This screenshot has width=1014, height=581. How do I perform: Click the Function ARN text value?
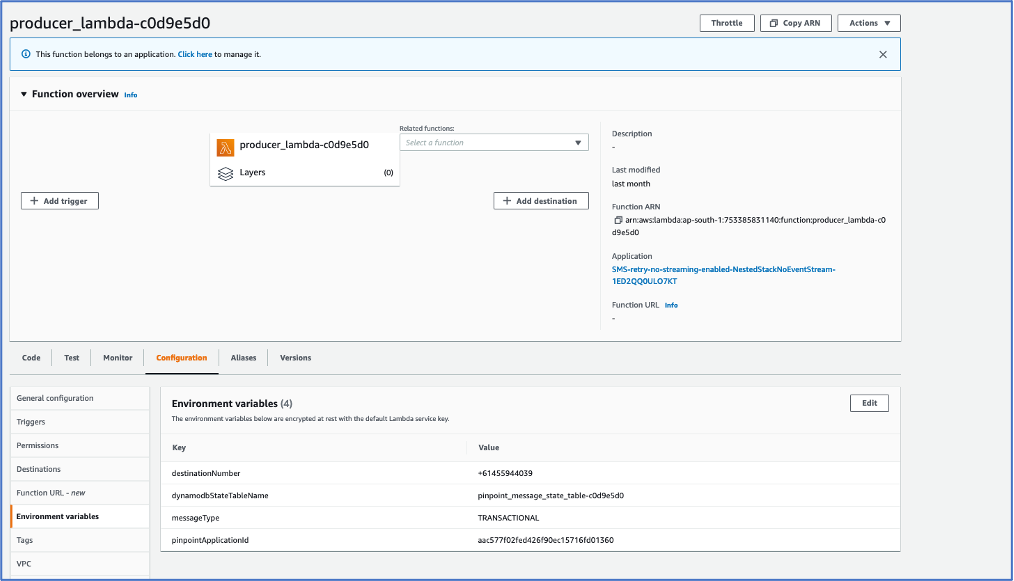point(749,226)
